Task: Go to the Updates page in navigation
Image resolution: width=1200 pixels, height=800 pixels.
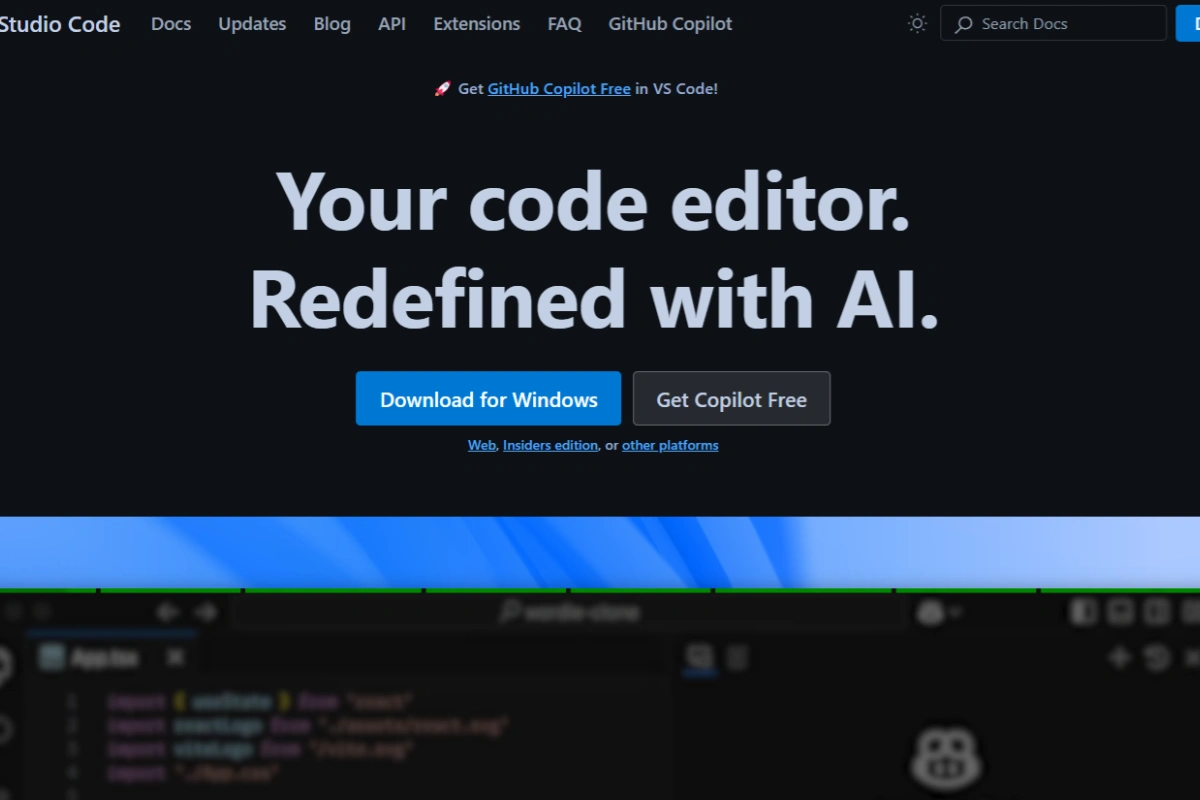Action: [252, 24]
